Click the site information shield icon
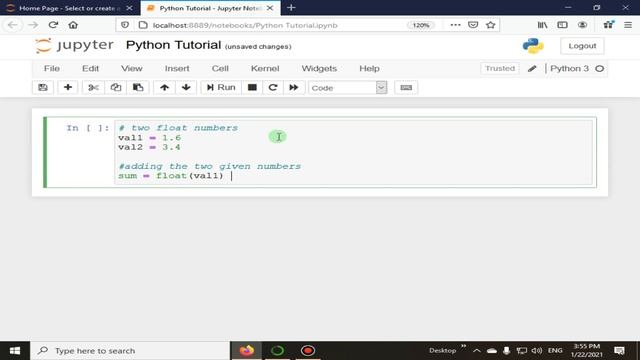This screenshot has height=360, width=640. click(125, 25)
